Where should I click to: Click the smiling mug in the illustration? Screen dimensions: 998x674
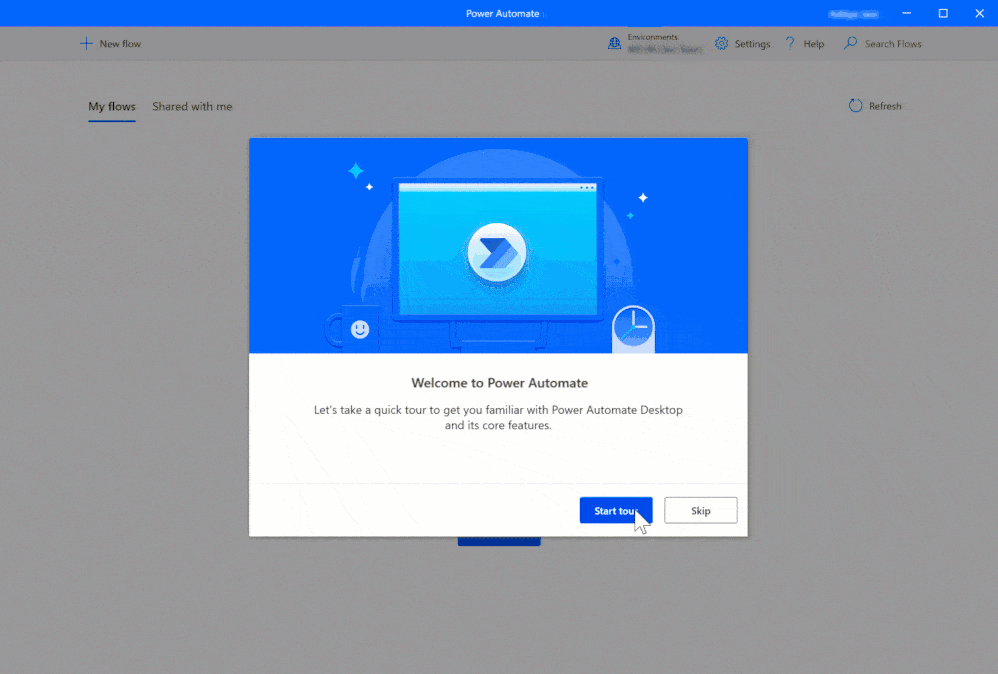tap(359, 328)
